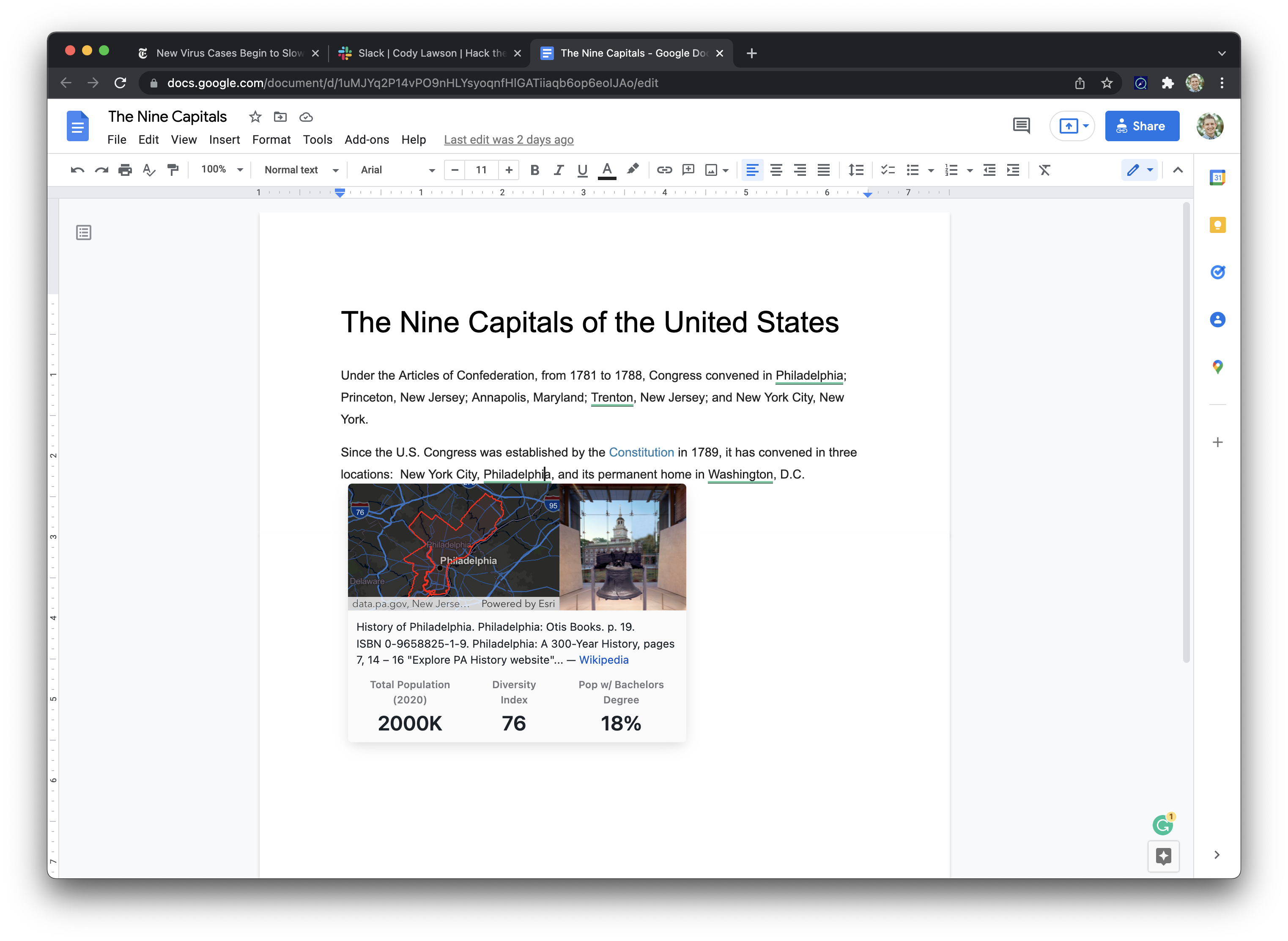This screenshot has width=1288, height=941.
Task: Open comment history icon
Action: coord(1021,126)
